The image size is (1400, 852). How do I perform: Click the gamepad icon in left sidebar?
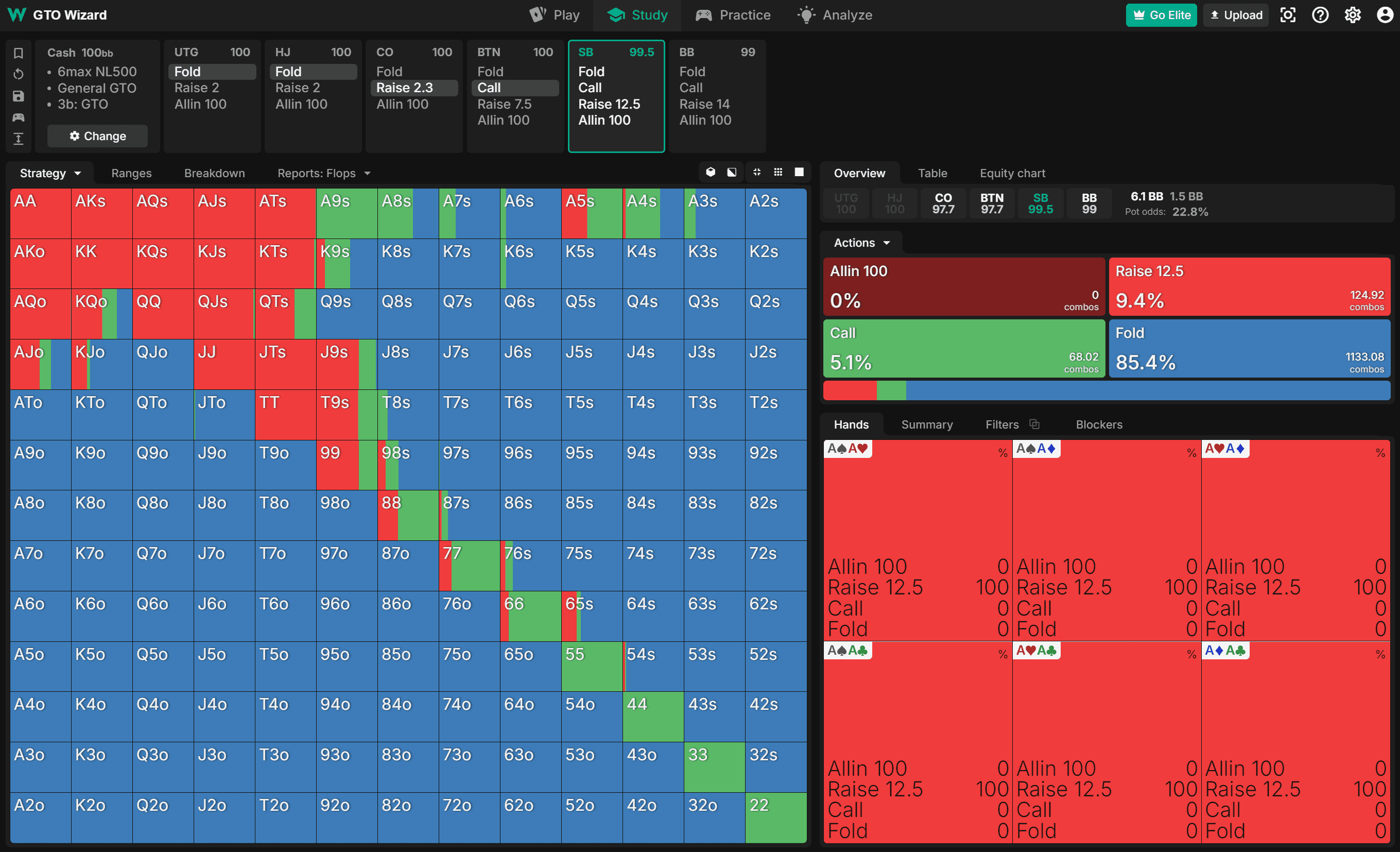click(x=18, y=117)
